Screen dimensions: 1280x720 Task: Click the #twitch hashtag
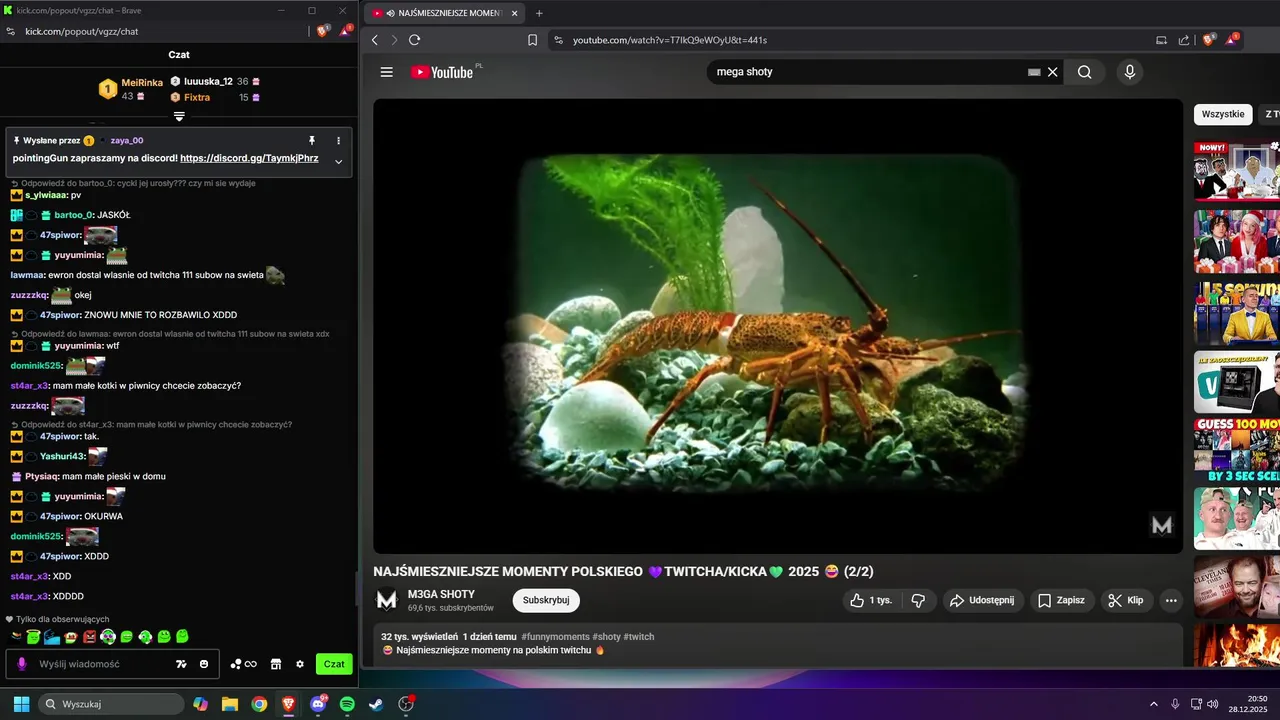639,637
